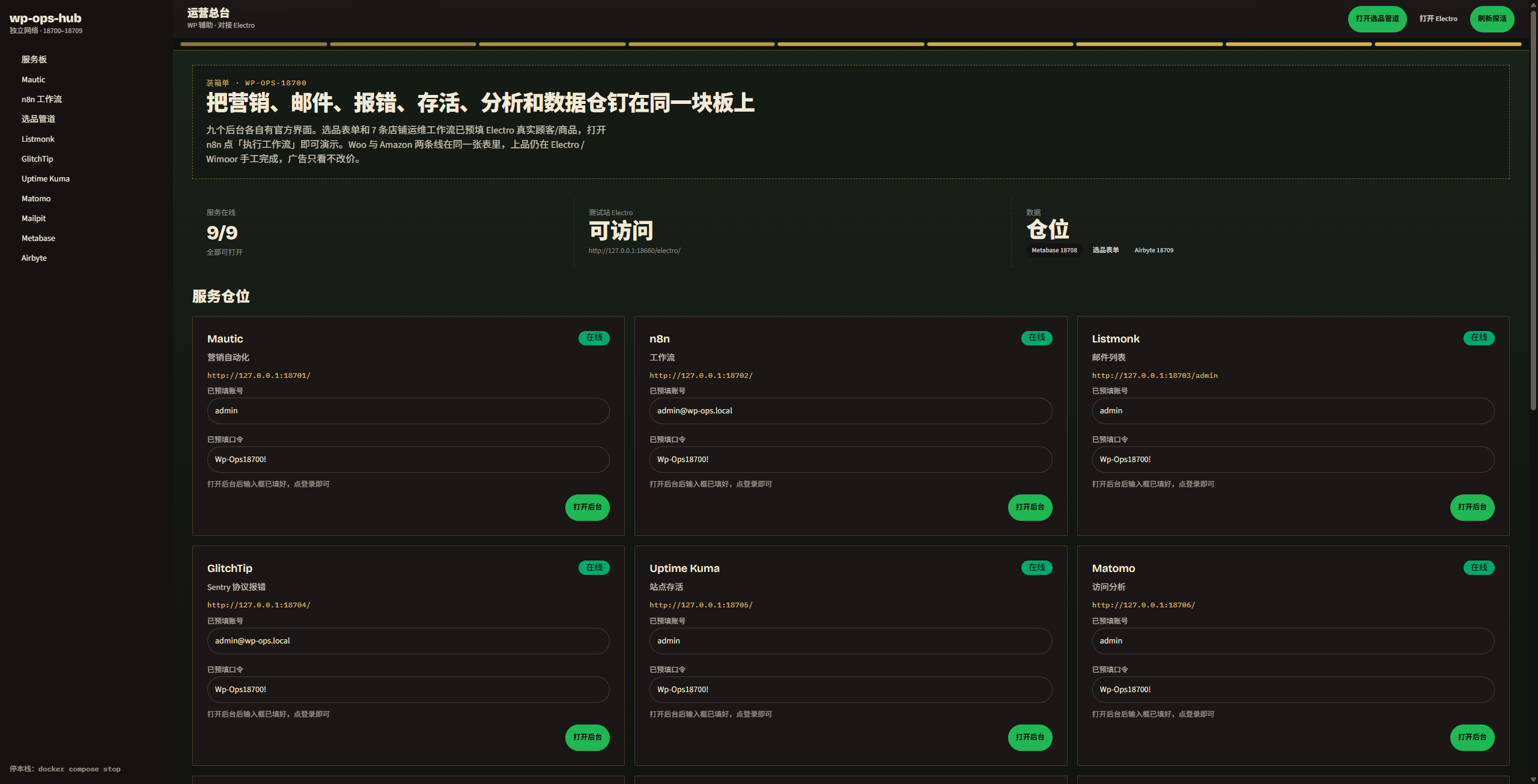1538x784 pixels.
Task: Click the 服务仓位 section heading
Action: tap(221, 297)
